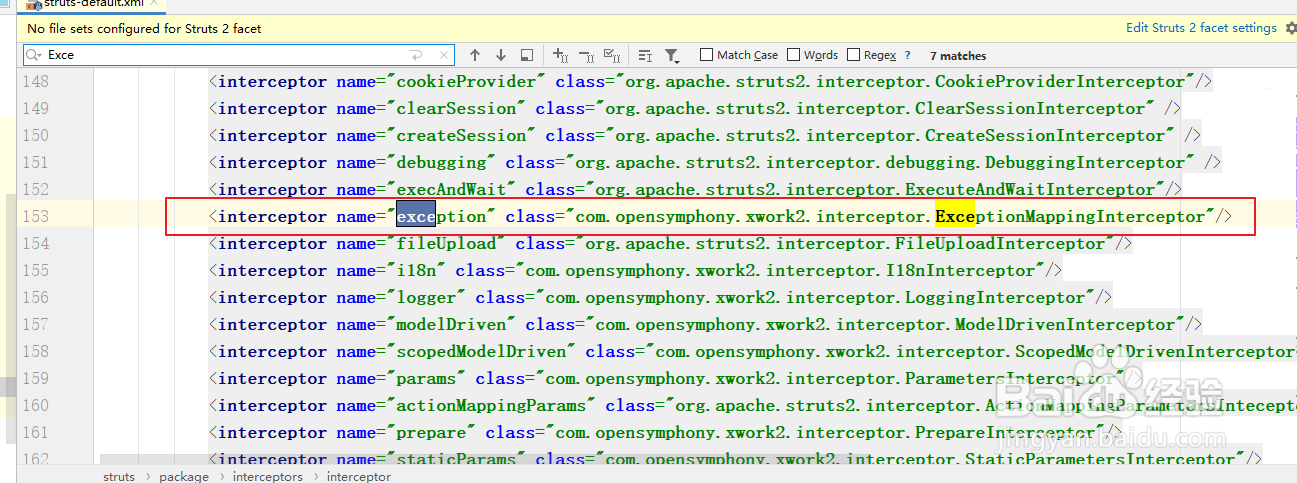Enable Match Case checkbox
Viewport: 1297px width, 483px height.
pos(707,55)
